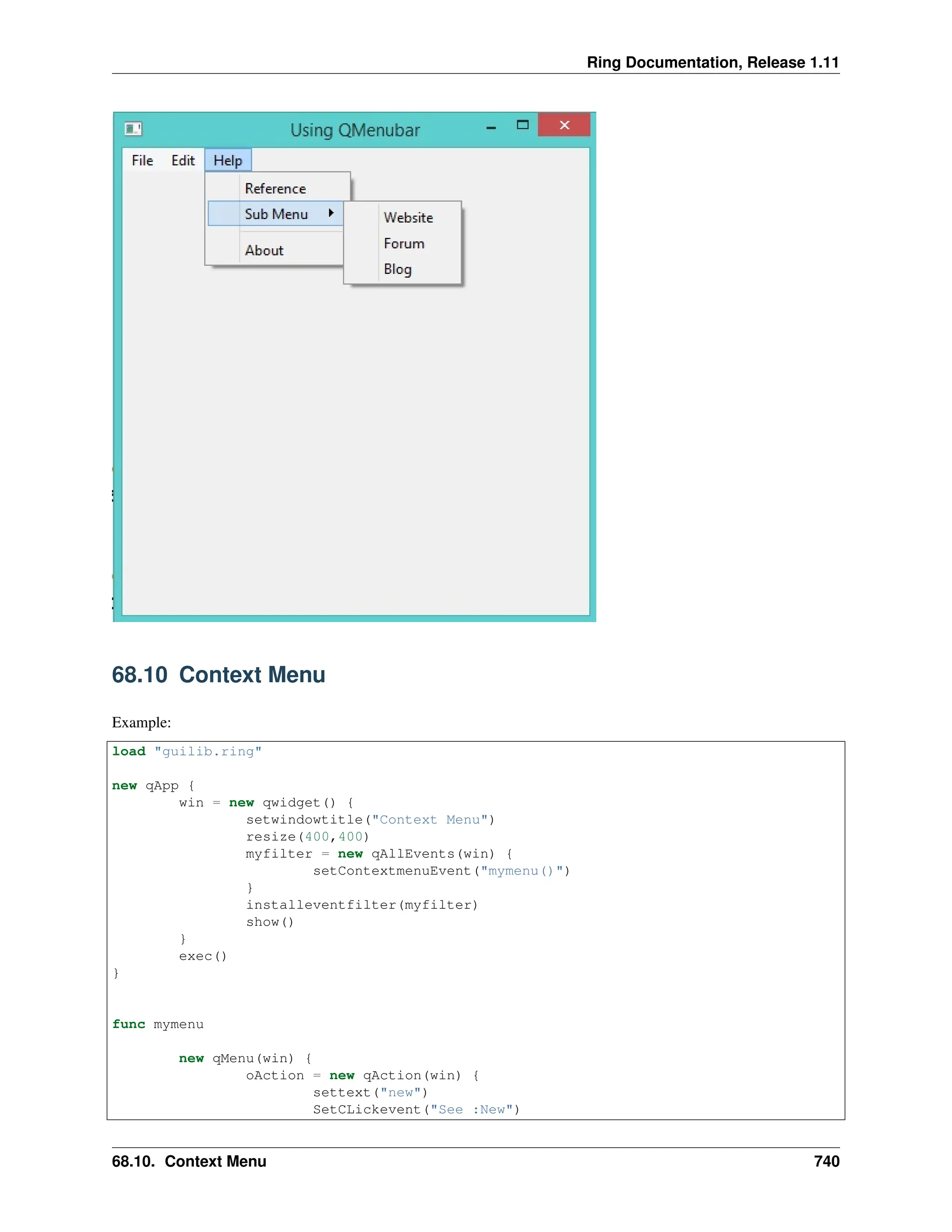Choose About in Help menu

pos(264,251)
